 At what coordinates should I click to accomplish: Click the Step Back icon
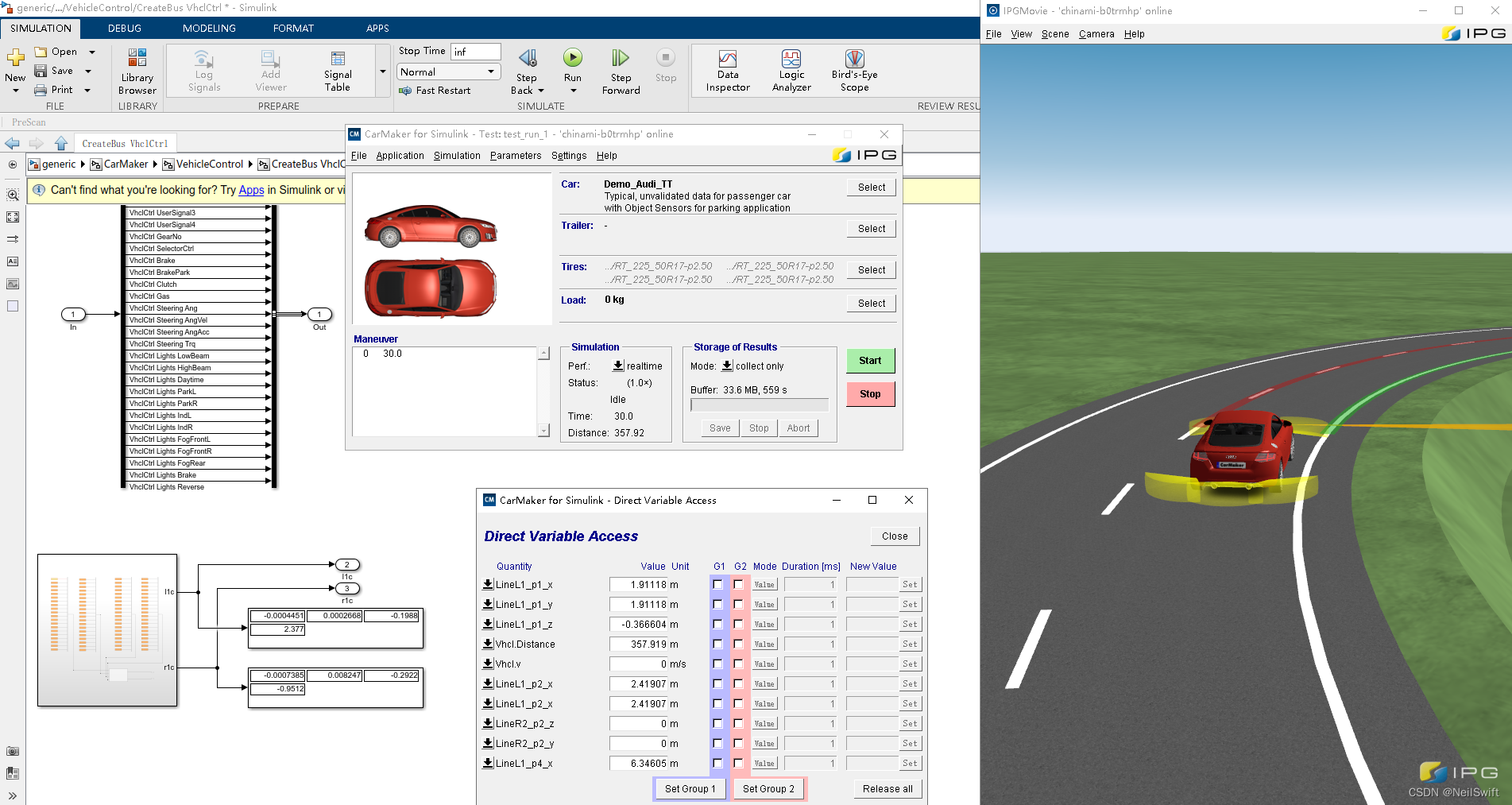click(527, 58)
